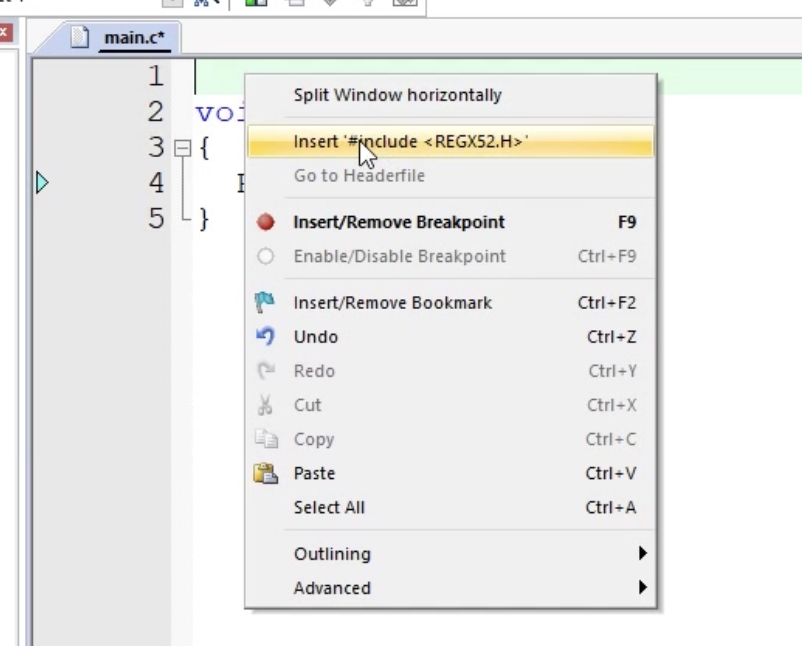Click the Paste clipboard icon
The width and height of the screenshot is (802, 646).
pos(265,473)
